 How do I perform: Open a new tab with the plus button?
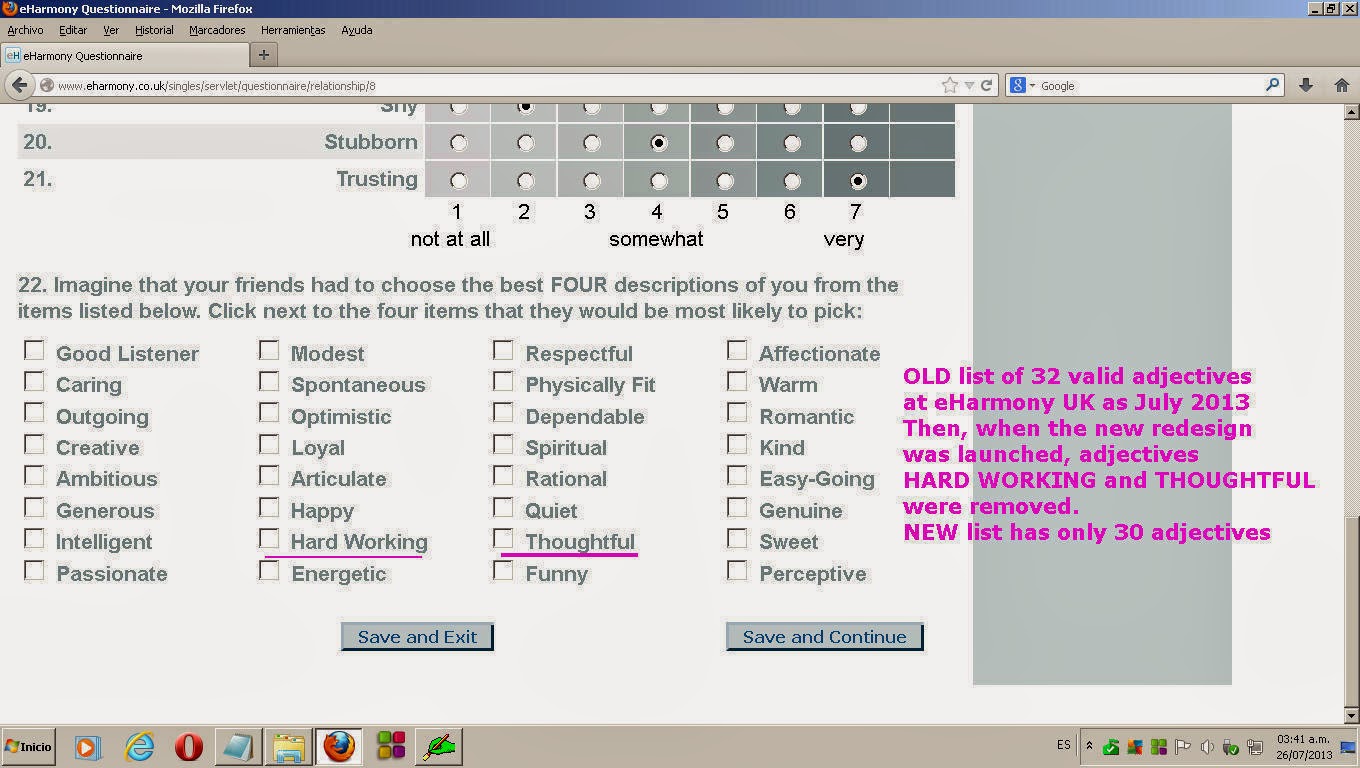(x=264, y=55)
